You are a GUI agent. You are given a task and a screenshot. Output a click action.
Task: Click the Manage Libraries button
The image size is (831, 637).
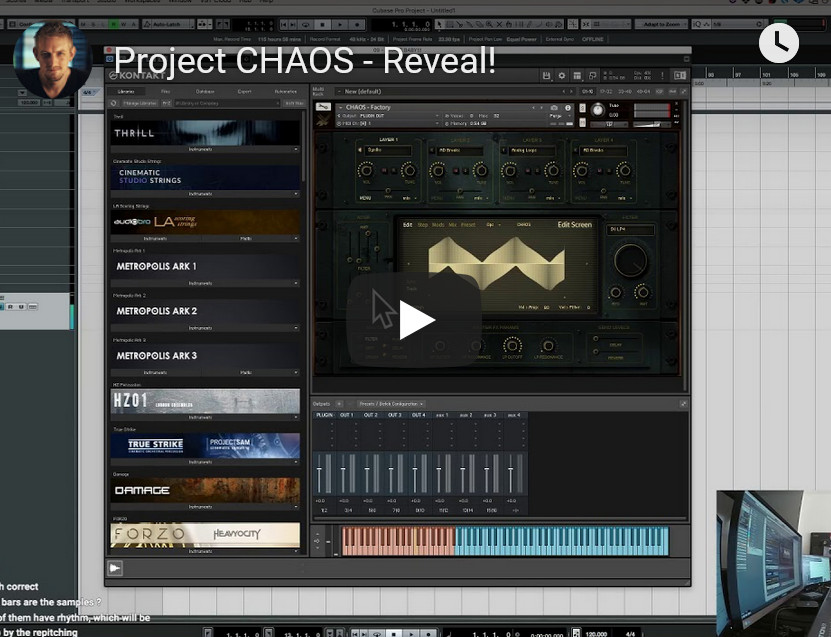pos(140,103)
